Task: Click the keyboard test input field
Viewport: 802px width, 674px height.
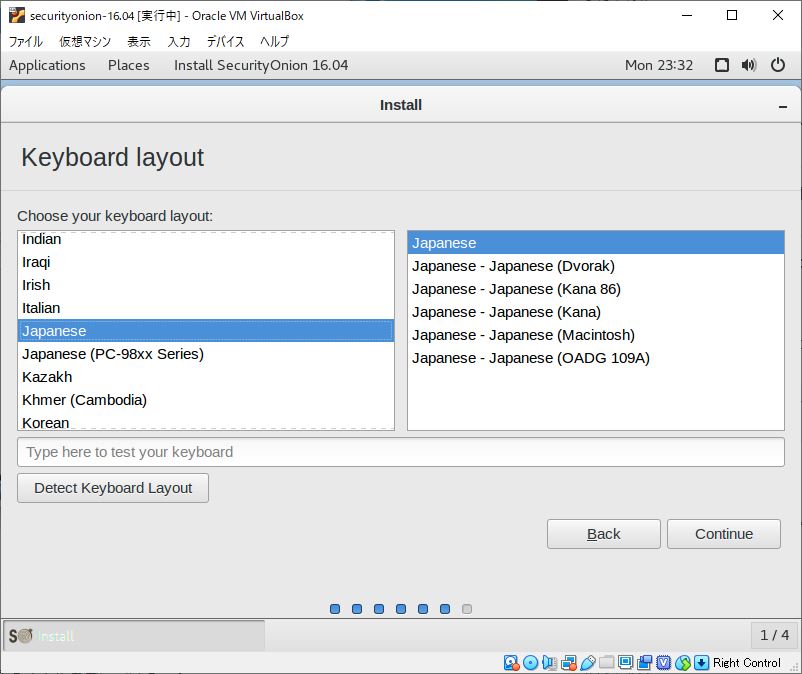Action: click(400, 452)
